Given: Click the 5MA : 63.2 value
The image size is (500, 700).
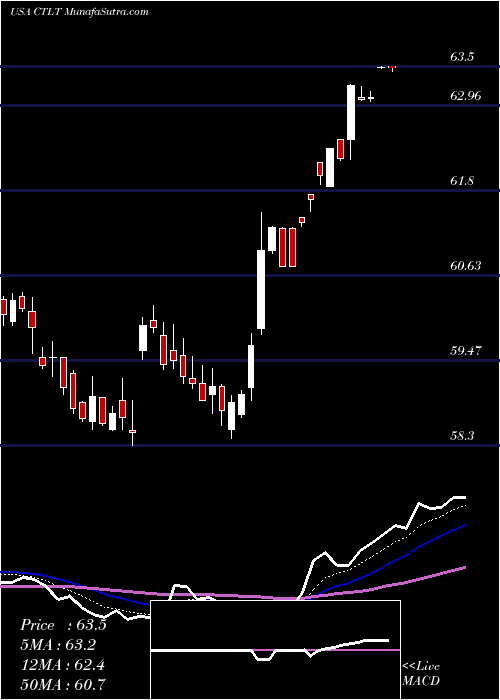Looking at the screenshot, I should tap(58, 645).
